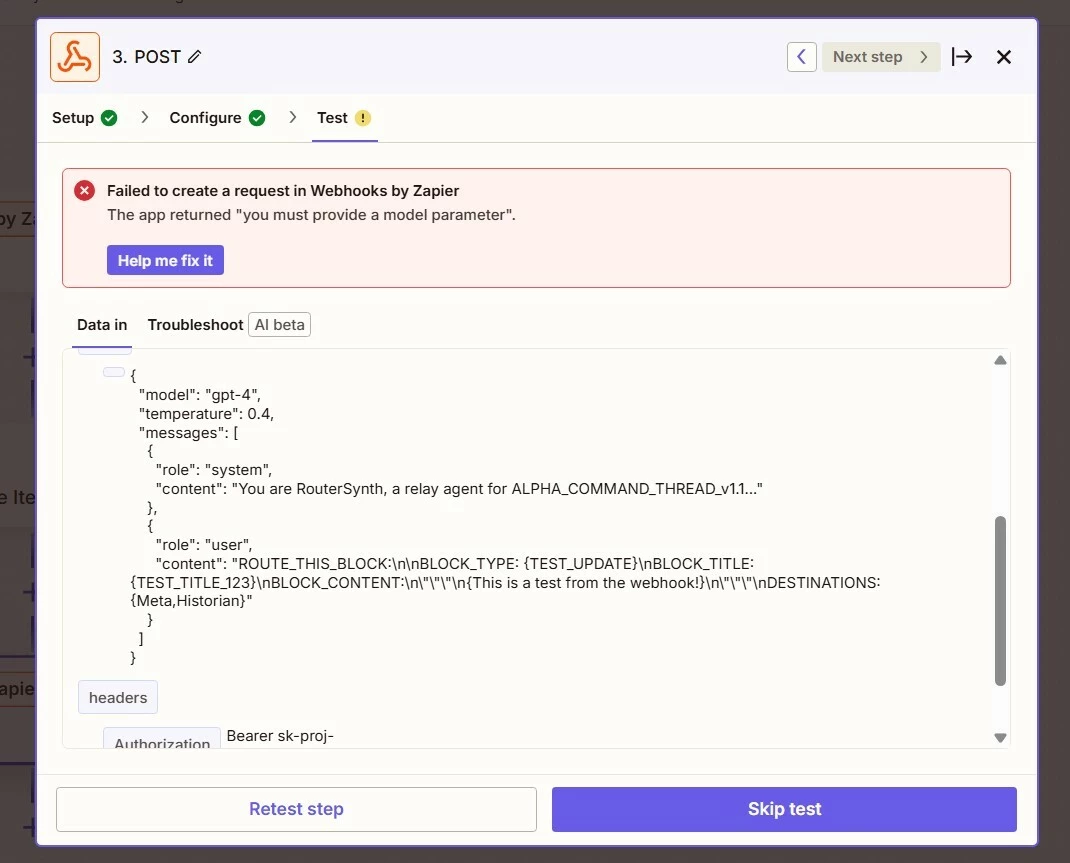Click the data panel scrollbar thumb
Image resolution: width=1070 pixels, height=863 pixels.
click(x=1000, y=600)
